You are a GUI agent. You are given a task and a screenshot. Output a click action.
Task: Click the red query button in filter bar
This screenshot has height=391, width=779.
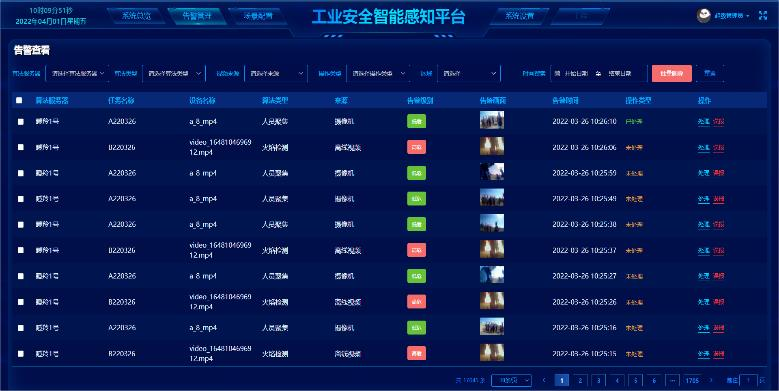pos(672,74)
